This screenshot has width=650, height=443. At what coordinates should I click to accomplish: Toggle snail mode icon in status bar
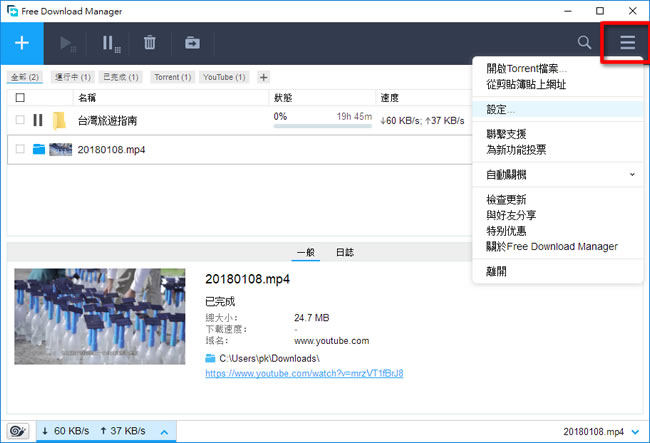pos(18,431)
